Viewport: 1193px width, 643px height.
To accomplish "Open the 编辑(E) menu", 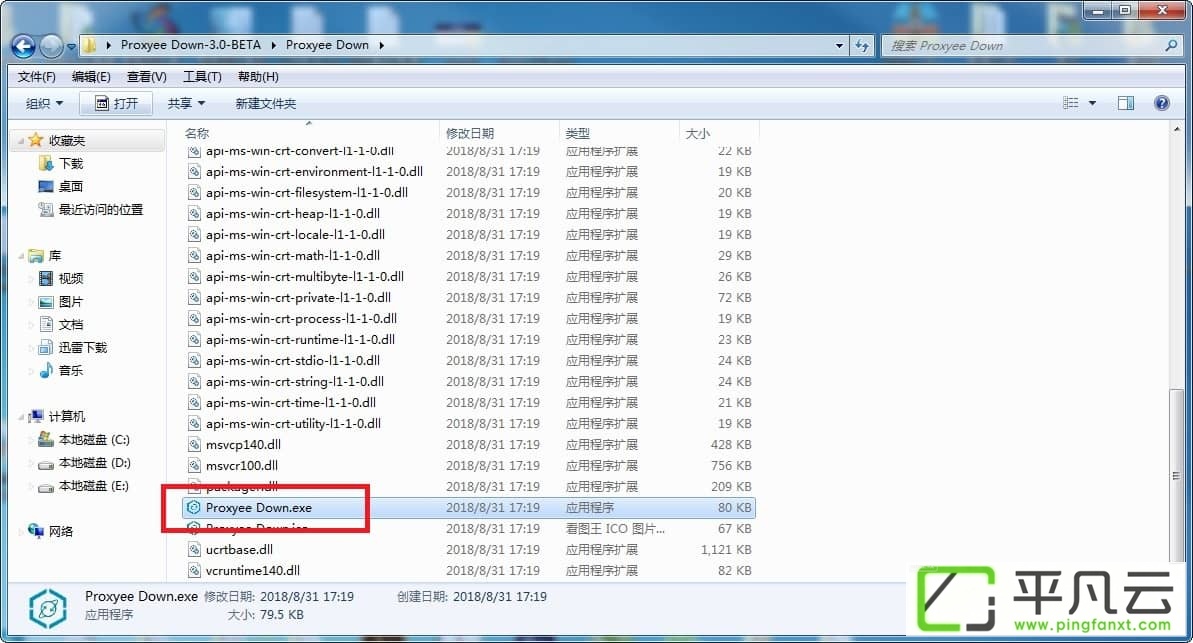I will pyautogui.click(x=91, y=77).
